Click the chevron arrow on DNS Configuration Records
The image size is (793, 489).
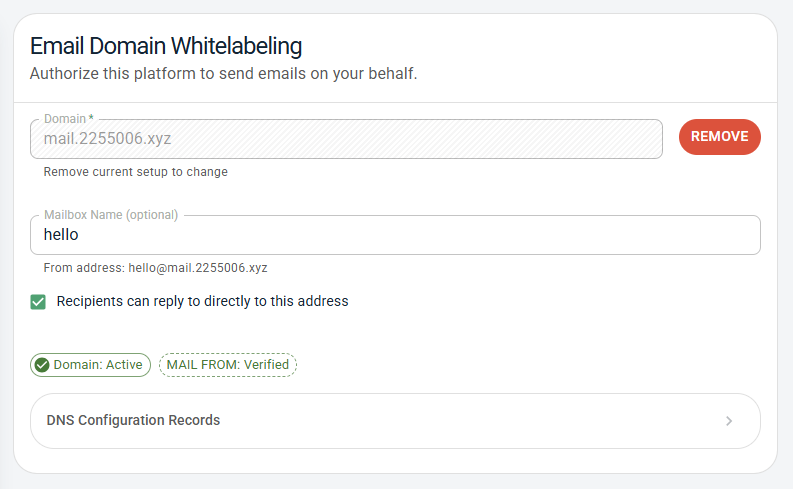pos(729,421)
